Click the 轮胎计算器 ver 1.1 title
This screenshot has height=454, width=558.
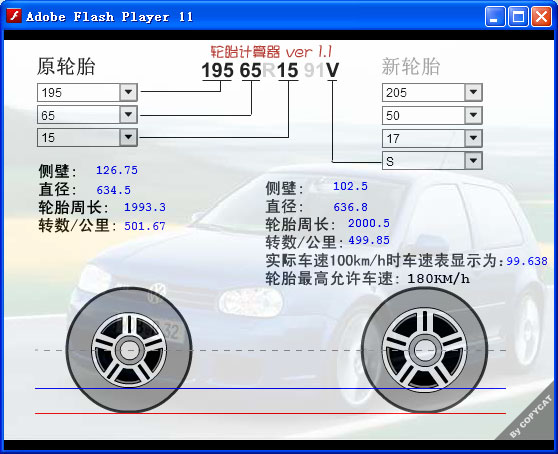pos(271,52)
